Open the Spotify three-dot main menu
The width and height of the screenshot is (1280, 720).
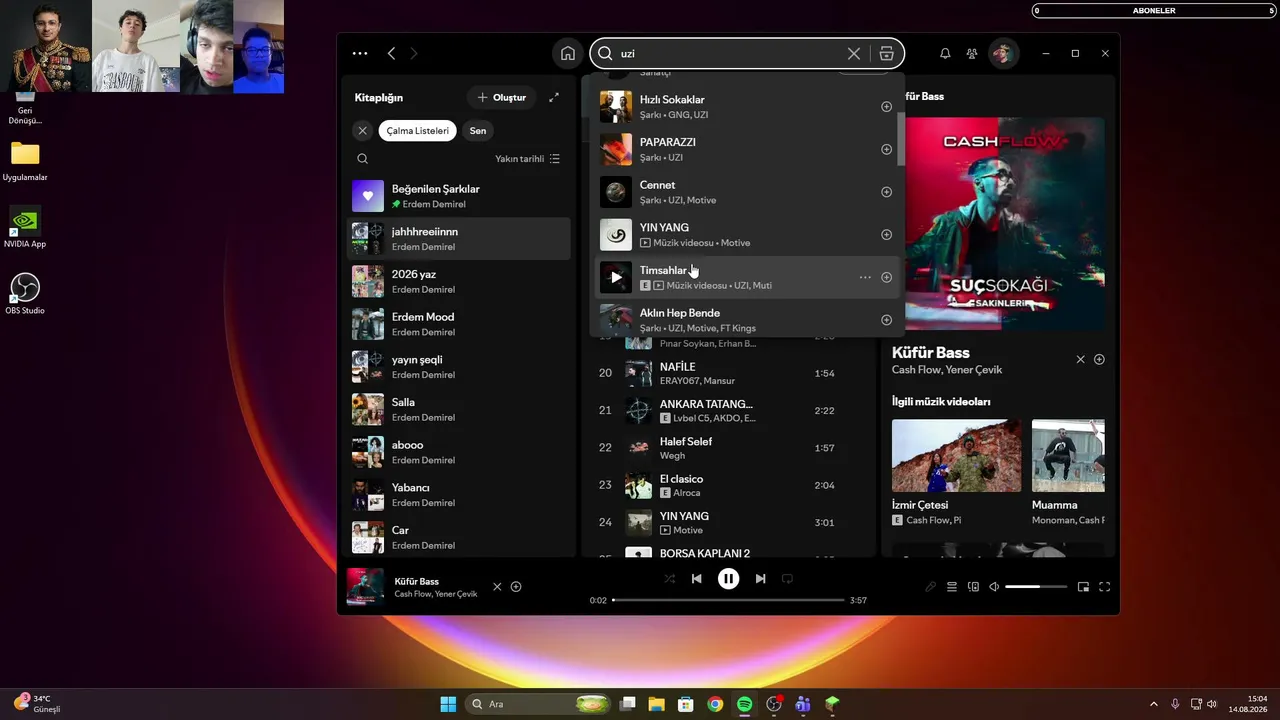coord(360,53)
